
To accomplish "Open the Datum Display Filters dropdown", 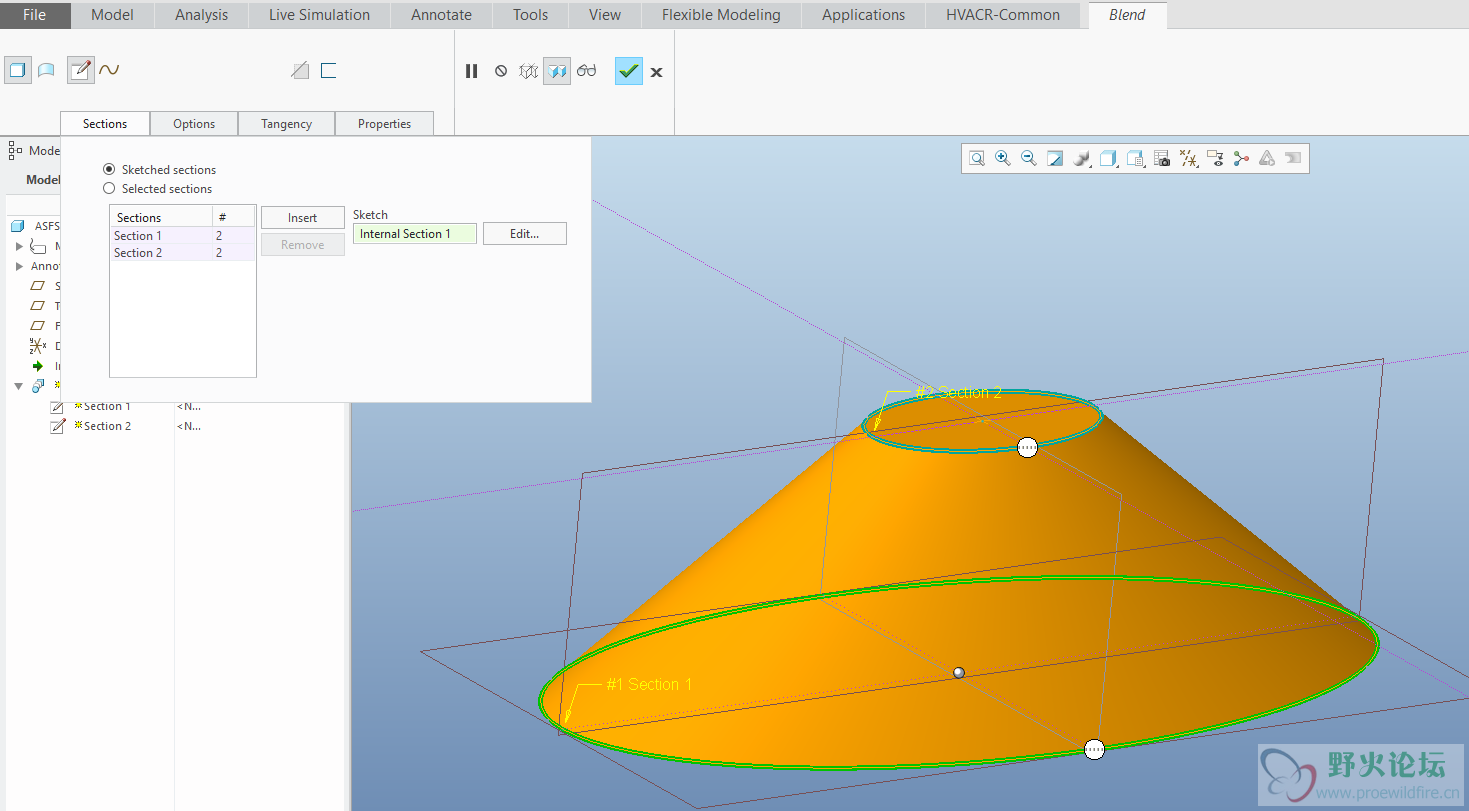I will point(1188,158).
